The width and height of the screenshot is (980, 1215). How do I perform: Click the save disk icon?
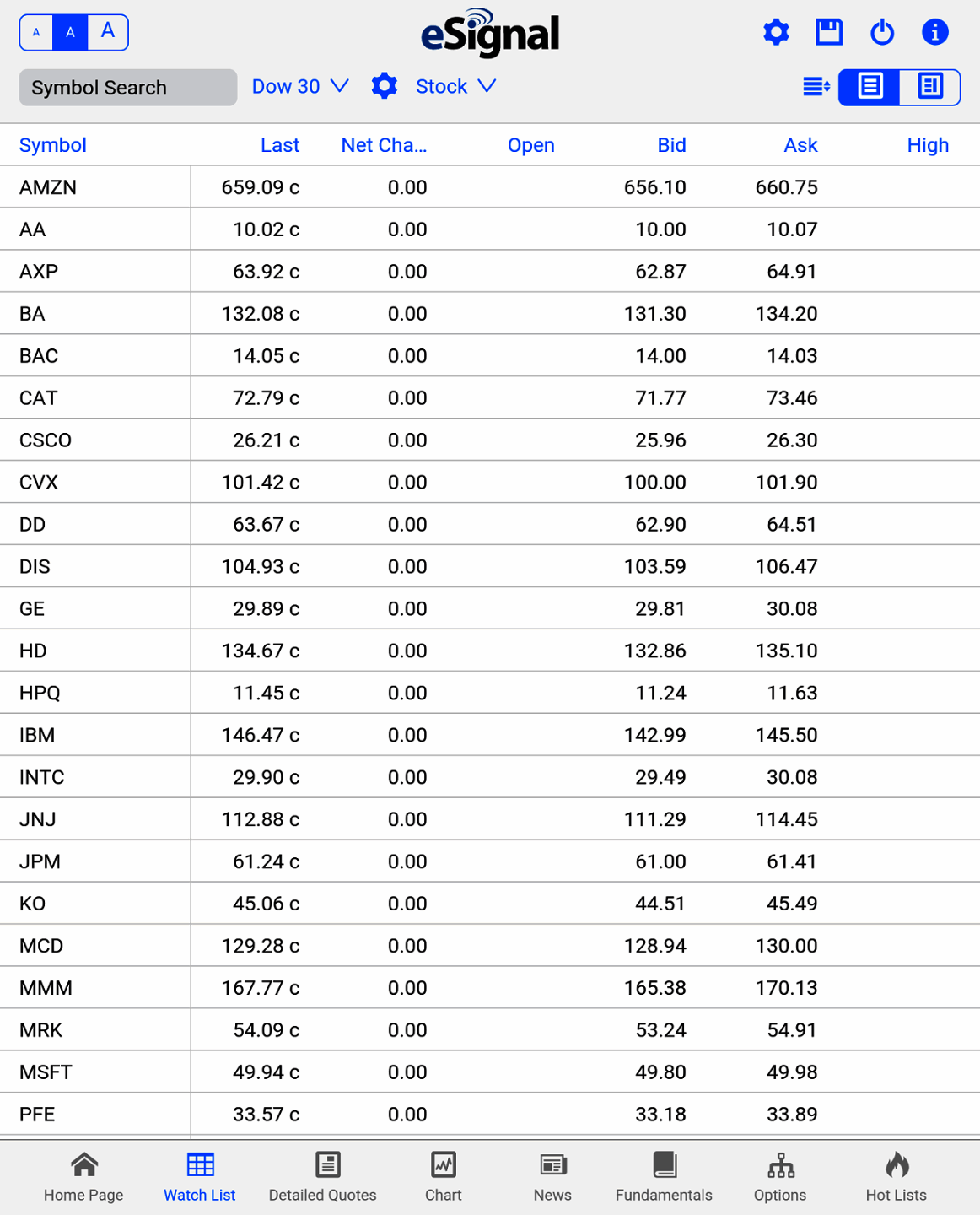click(829, 33)
